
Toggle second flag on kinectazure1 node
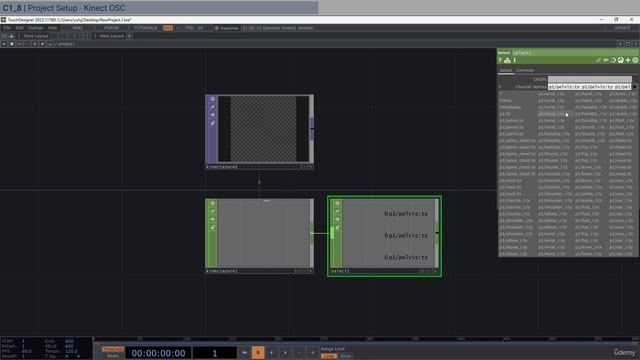[212, 211]
